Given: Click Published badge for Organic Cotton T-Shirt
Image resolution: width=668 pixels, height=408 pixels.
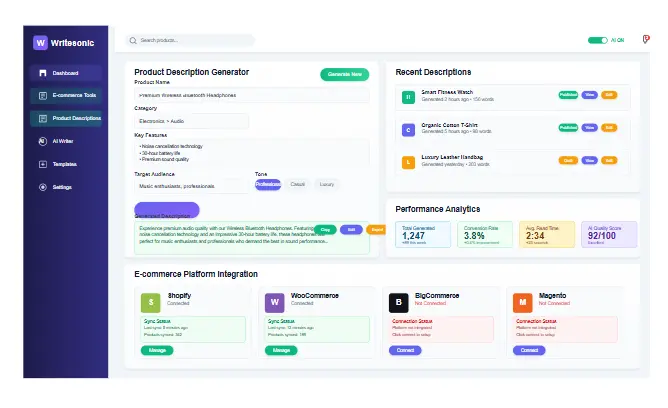Looking at the screenshot, I should click(x=568, y=128).
